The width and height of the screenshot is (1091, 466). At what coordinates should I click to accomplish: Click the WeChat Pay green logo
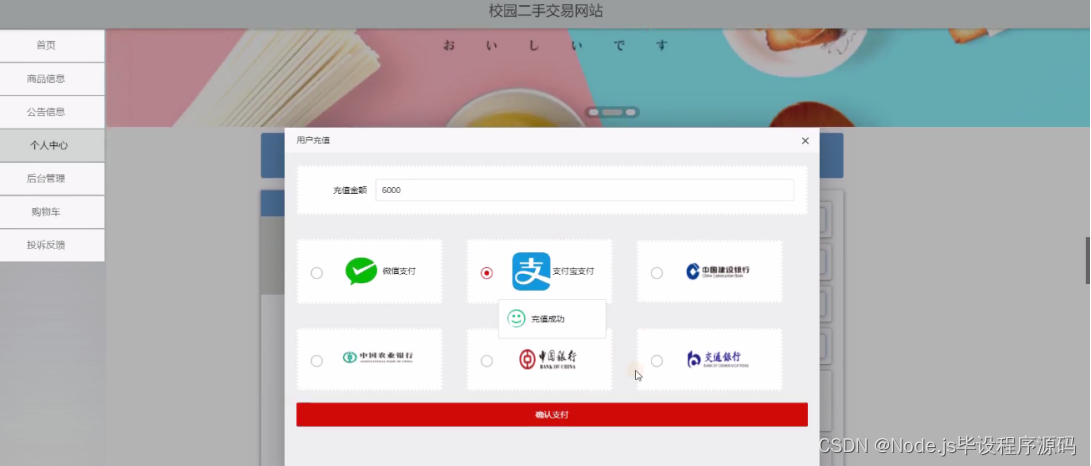point(361,271)
